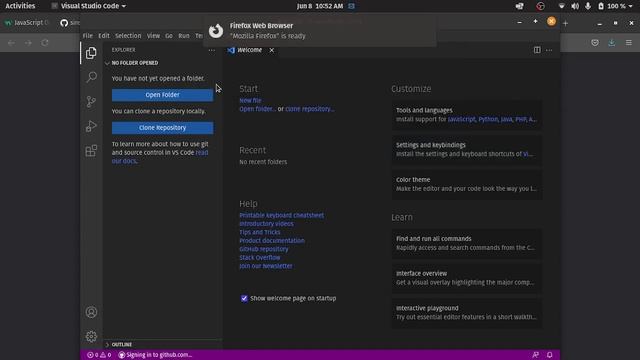Collapse the No Folder Opened section
The width and height of the screenshot is (640, 360).
click(131, 63)
